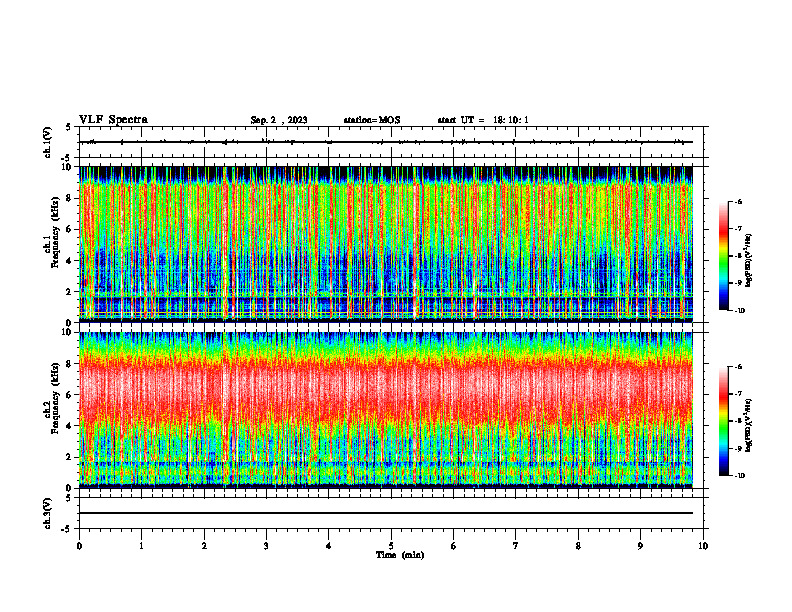
Task: Click the "2" kHz tick on ch.2 frequency axis
Action: [x=70, y=457]
